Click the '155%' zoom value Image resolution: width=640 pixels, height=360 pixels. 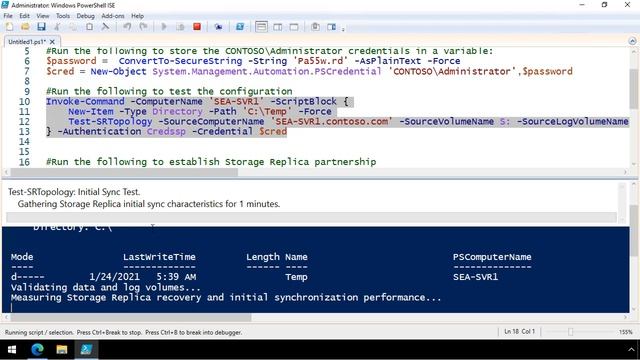625,332
